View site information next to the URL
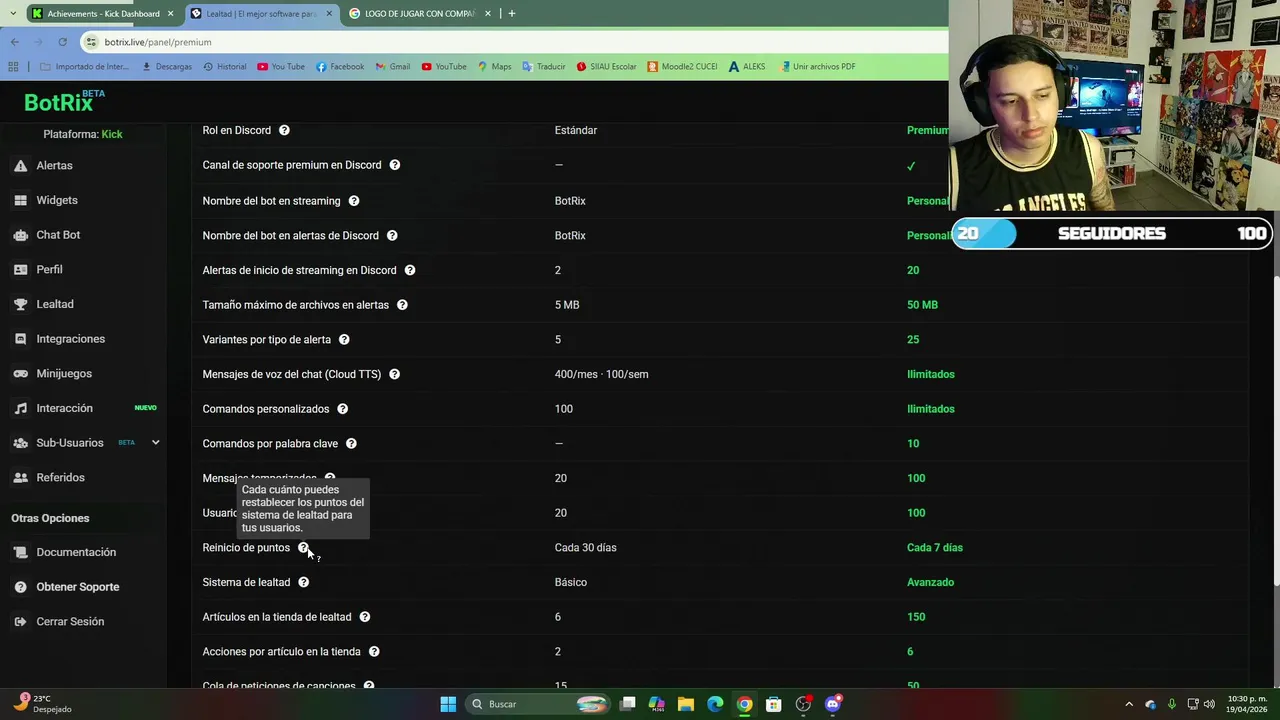 (x=92, y=42)
